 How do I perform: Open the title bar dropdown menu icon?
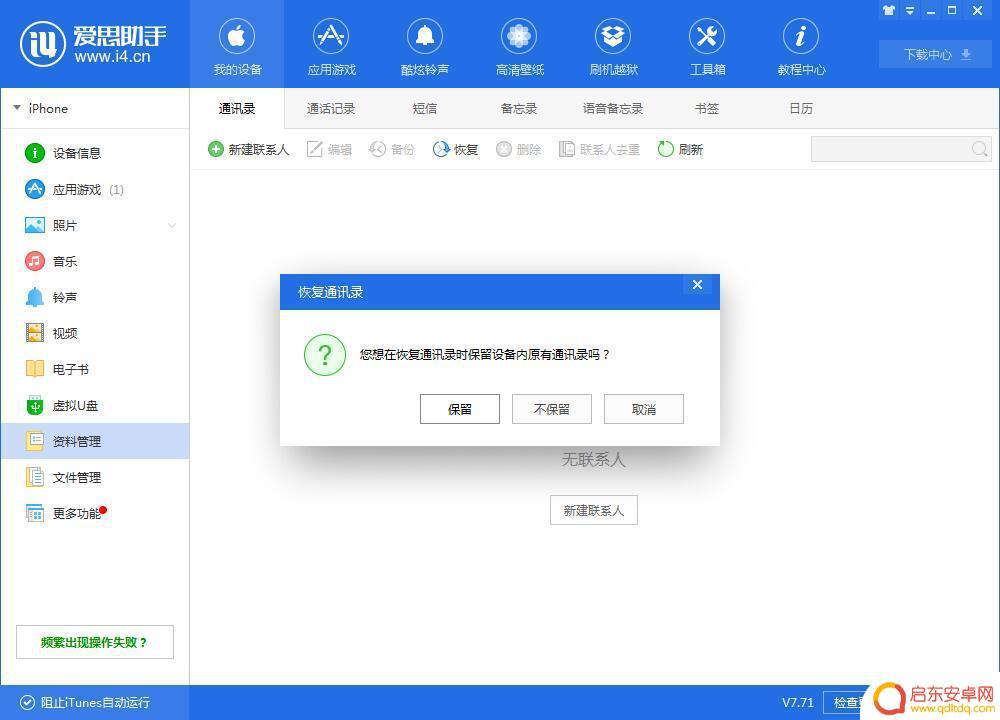tap(910, 10)
